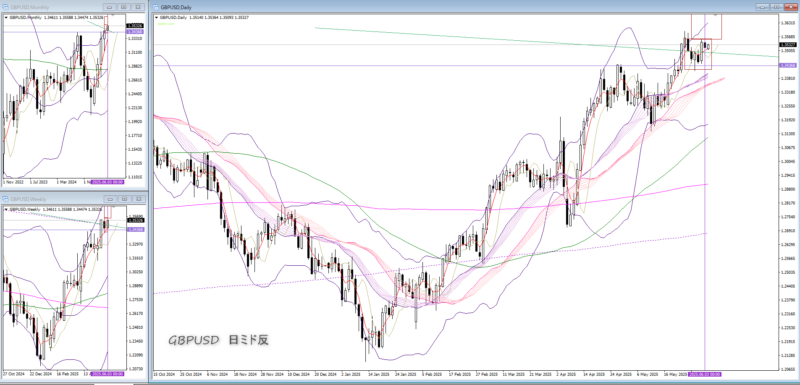Click the highlighted date label on Daily time axis
Image resolution: width=800 pixels, height=385 pixels.
click(x=705, y=374)
